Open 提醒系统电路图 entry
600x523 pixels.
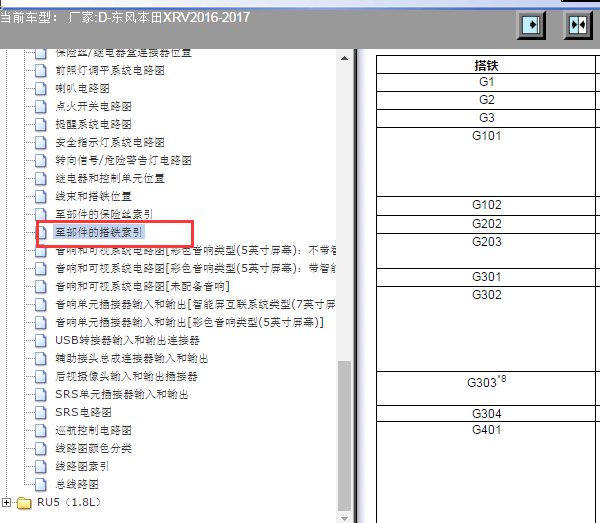point(93,124)
